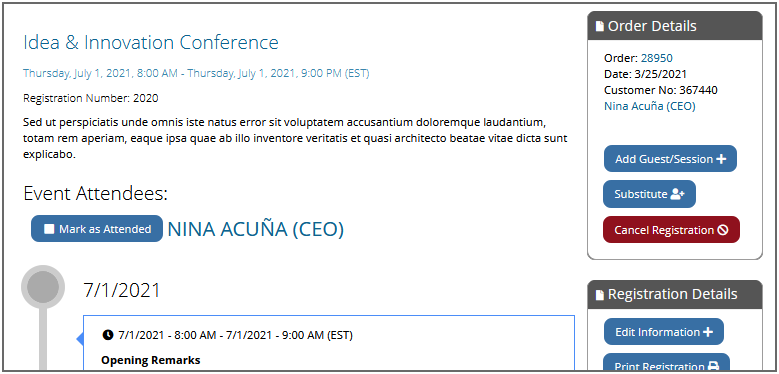Open the Idea & Innovation Conference title link

[151, 43]
